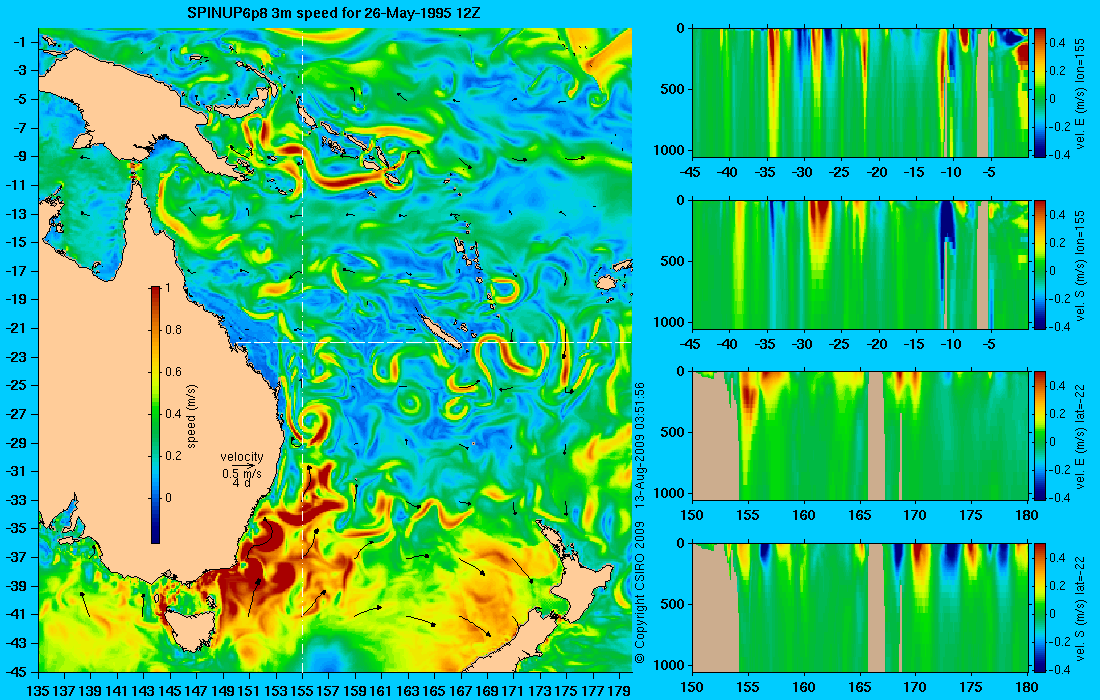Click the main map longitude tick 147
Screen dimensions: 1100x700
[x=196, y=690]
